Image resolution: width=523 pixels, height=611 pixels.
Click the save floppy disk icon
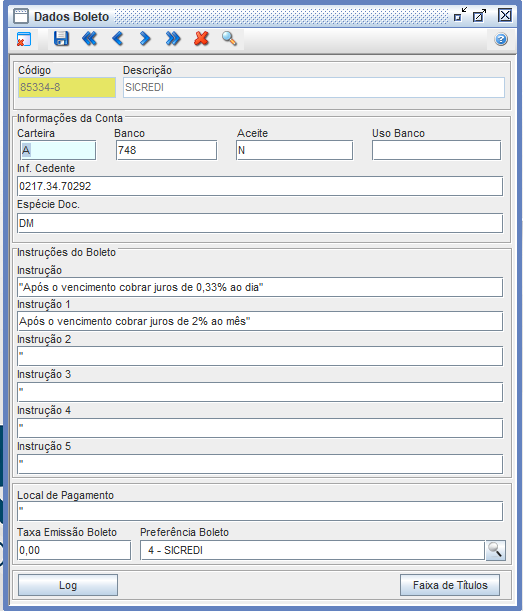tap(61, 39)
